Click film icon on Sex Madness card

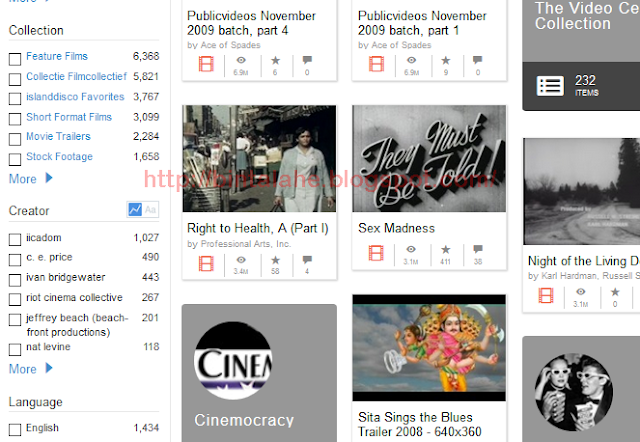coord(376,253)
